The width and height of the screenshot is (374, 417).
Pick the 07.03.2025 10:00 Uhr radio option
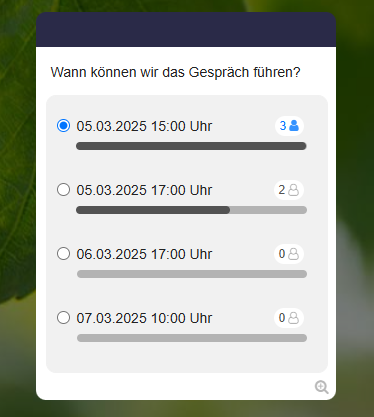[63, 318]
